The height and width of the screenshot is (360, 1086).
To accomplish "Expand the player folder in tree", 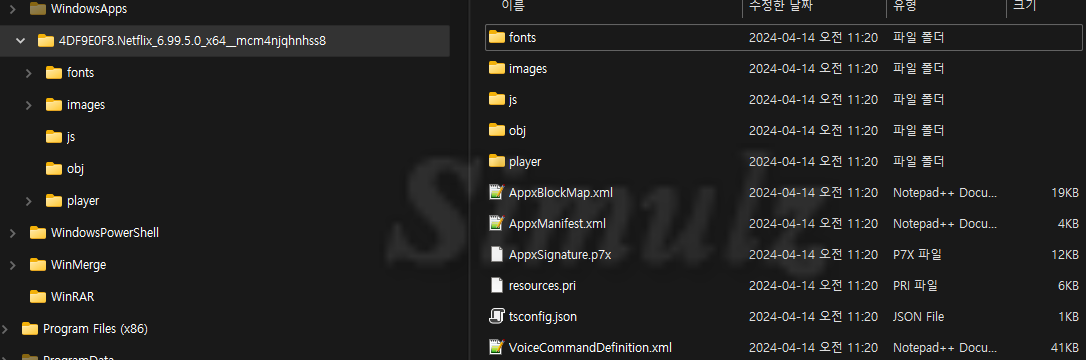I will point(28,201).
